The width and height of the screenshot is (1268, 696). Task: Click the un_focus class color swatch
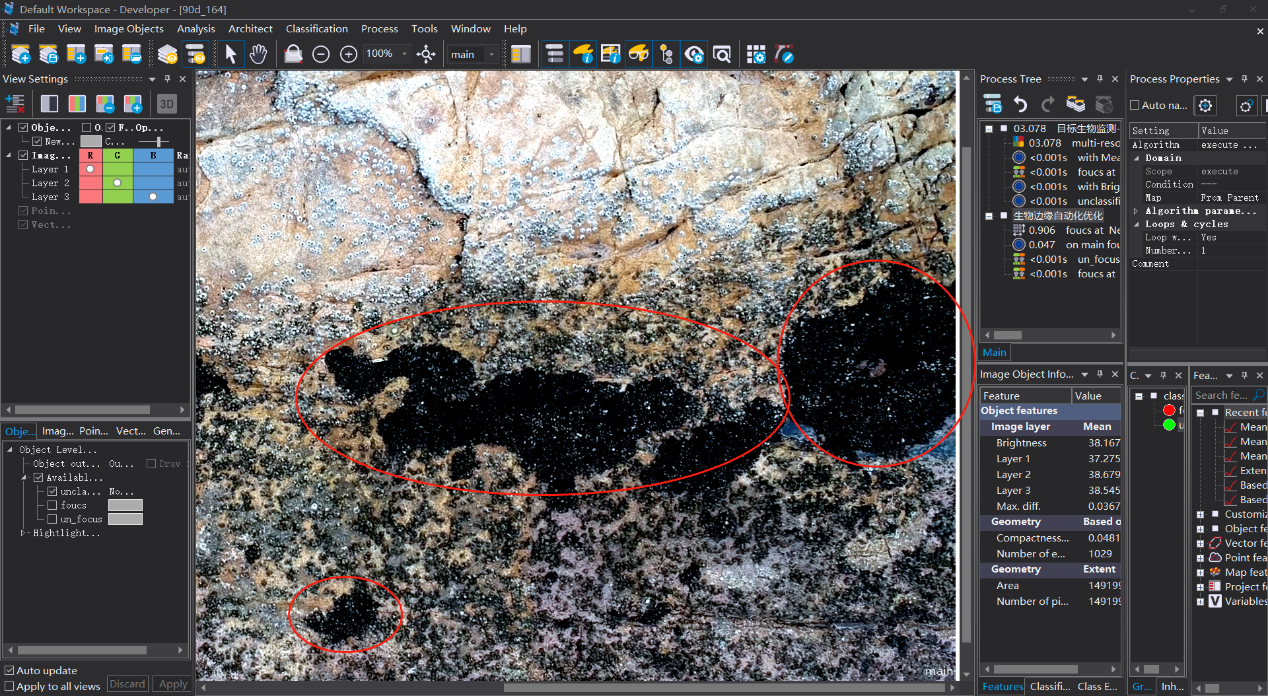point(125,519)
